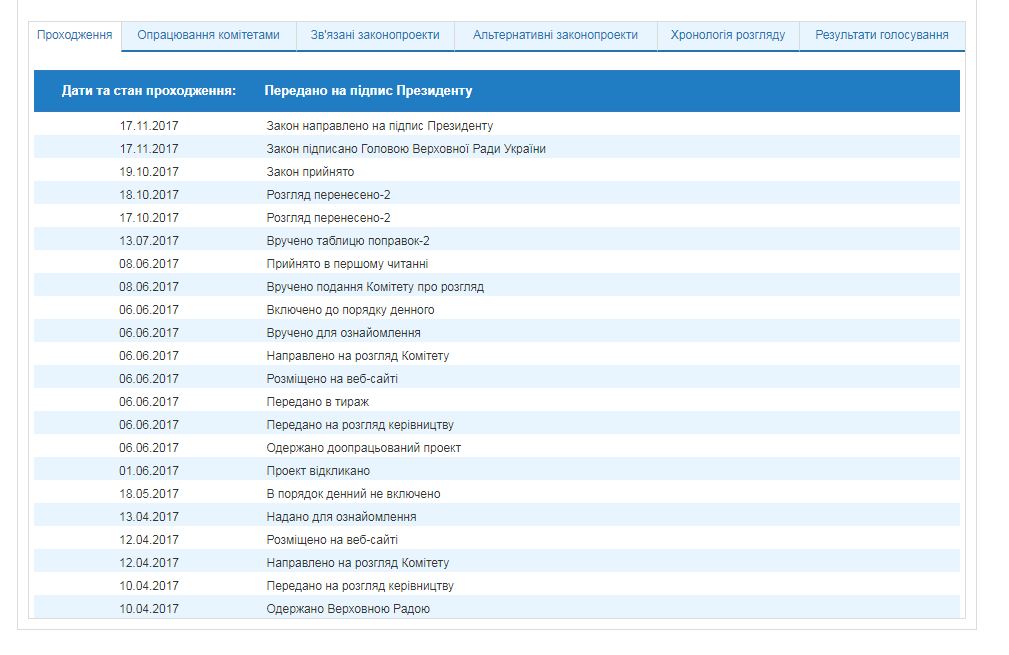This screenshot has width=1009, height=655.
Task: Select the 'Проект відкликано' status entry
Action: click(318, 471)
